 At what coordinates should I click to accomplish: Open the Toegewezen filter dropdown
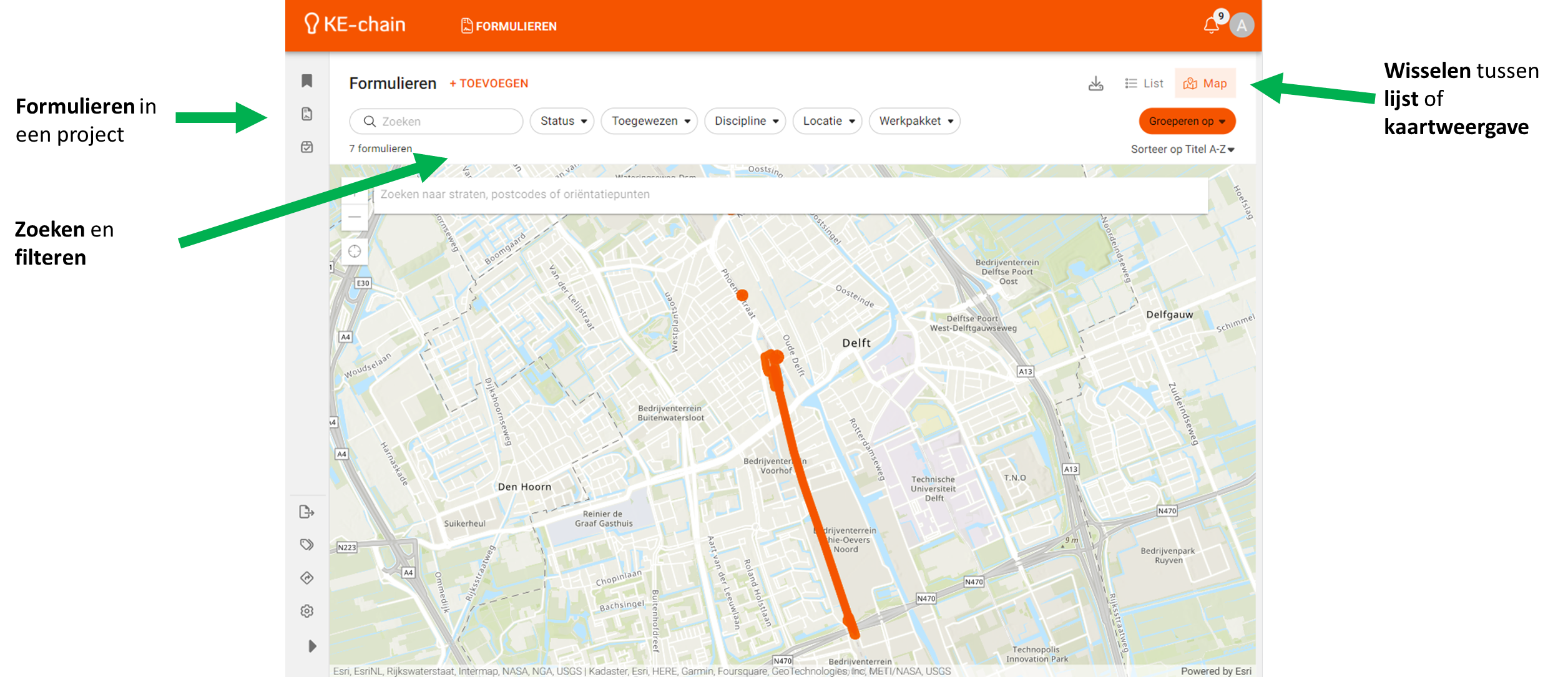649,121
